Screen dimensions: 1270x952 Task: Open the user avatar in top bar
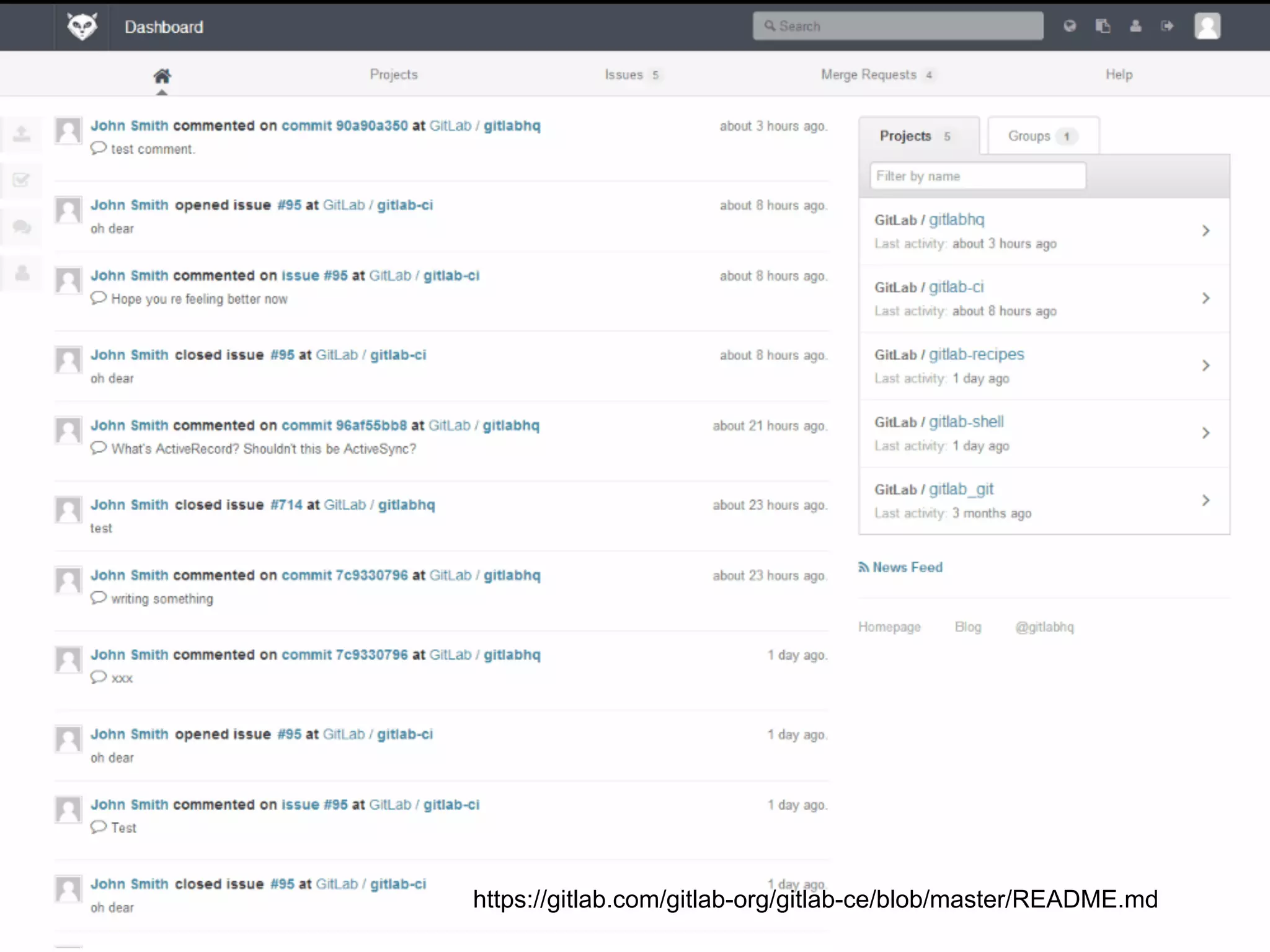[1207, 26]
